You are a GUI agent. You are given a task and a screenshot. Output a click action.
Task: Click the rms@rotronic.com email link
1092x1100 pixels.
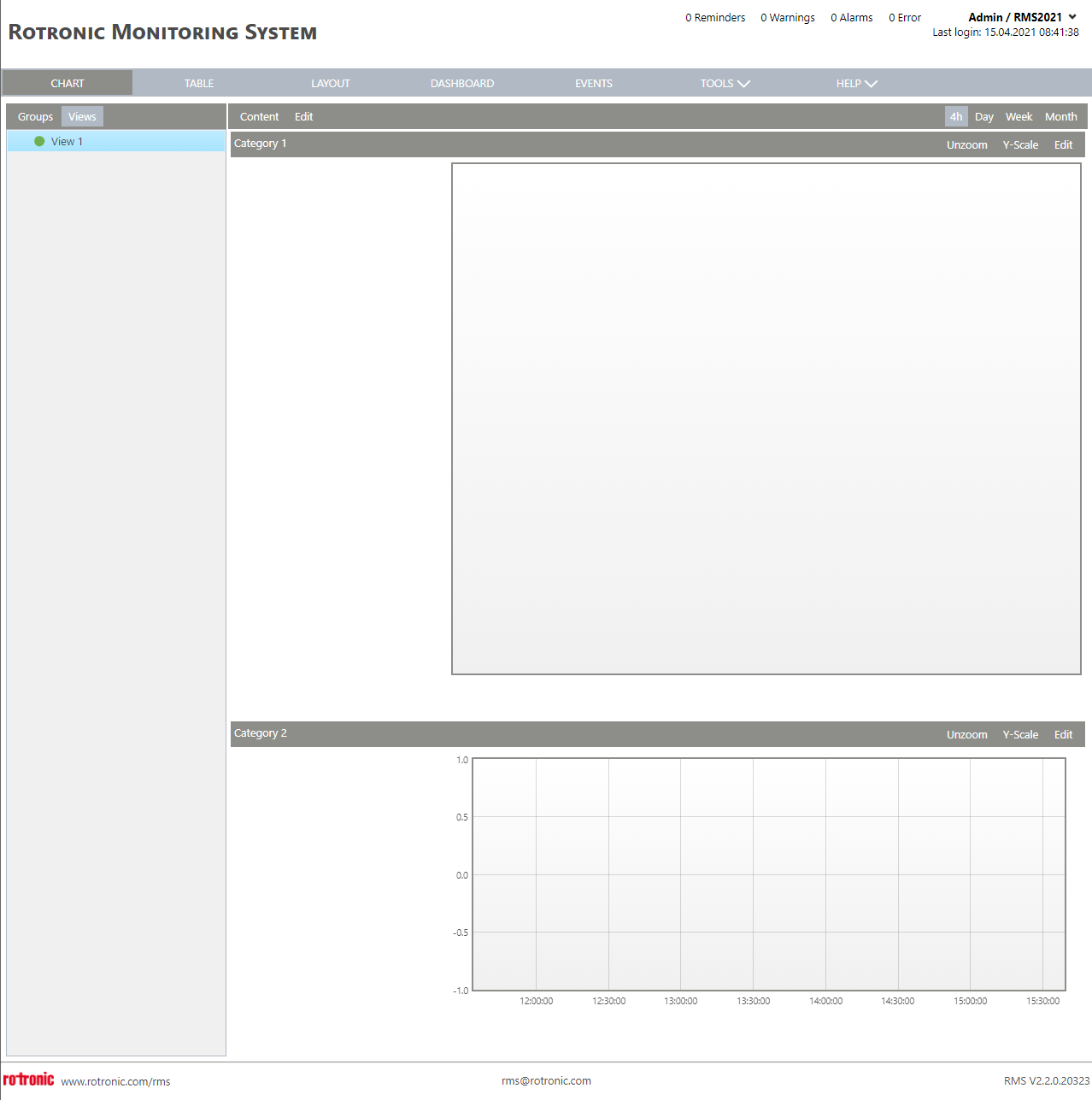[546, 1080]
